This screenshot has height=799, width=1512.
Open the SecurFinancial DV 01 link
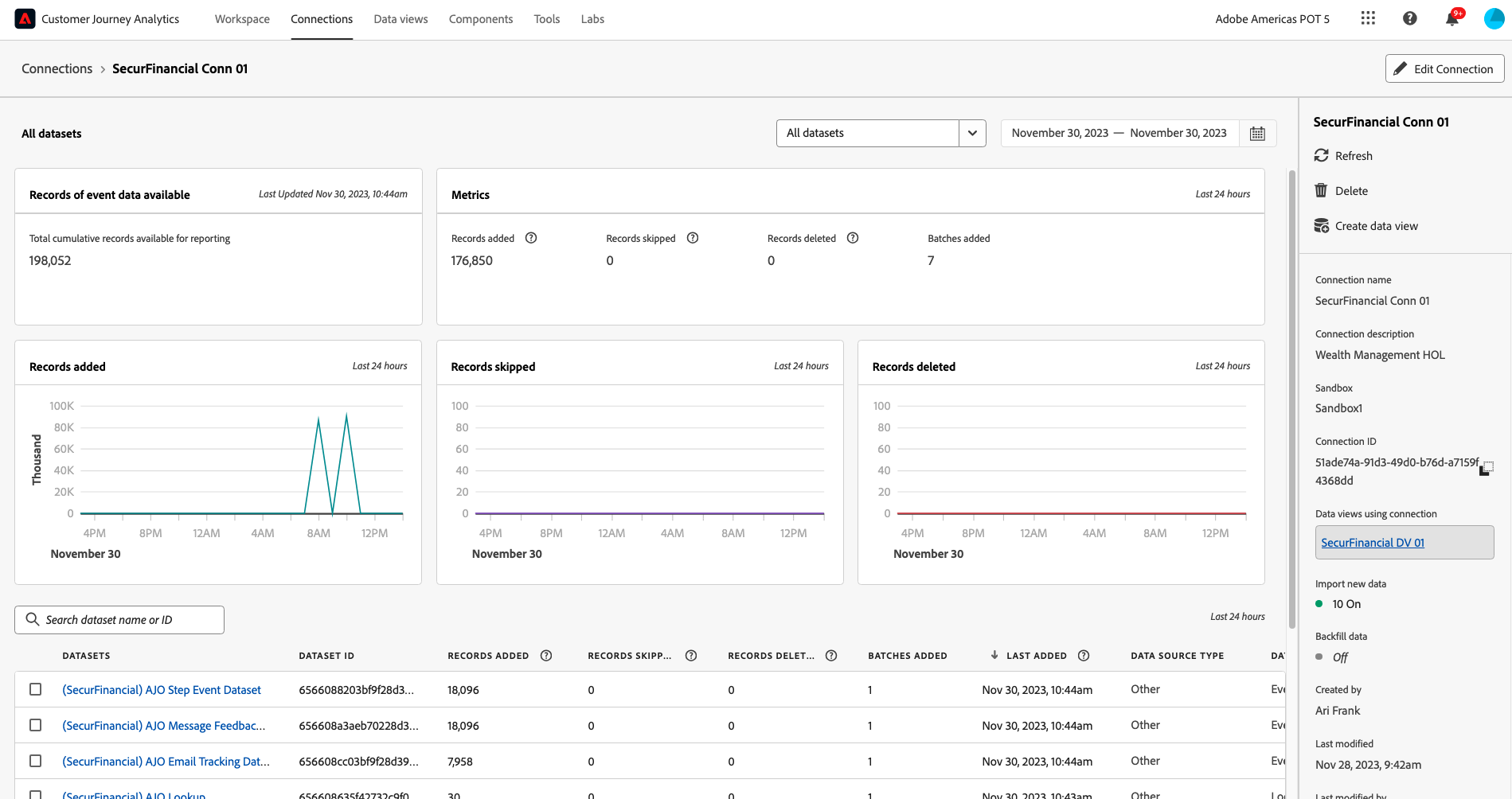[x=1373, y=543]
